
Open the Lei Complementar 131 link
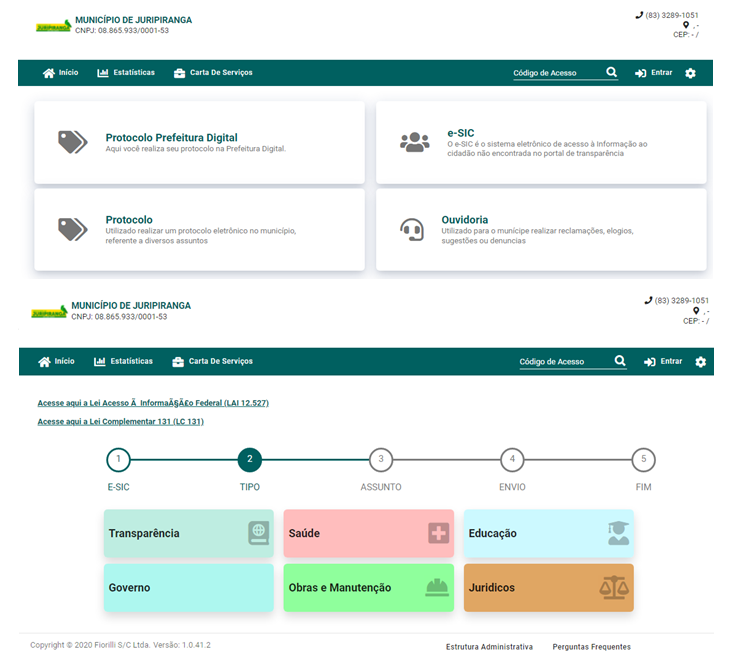[120, 422]
